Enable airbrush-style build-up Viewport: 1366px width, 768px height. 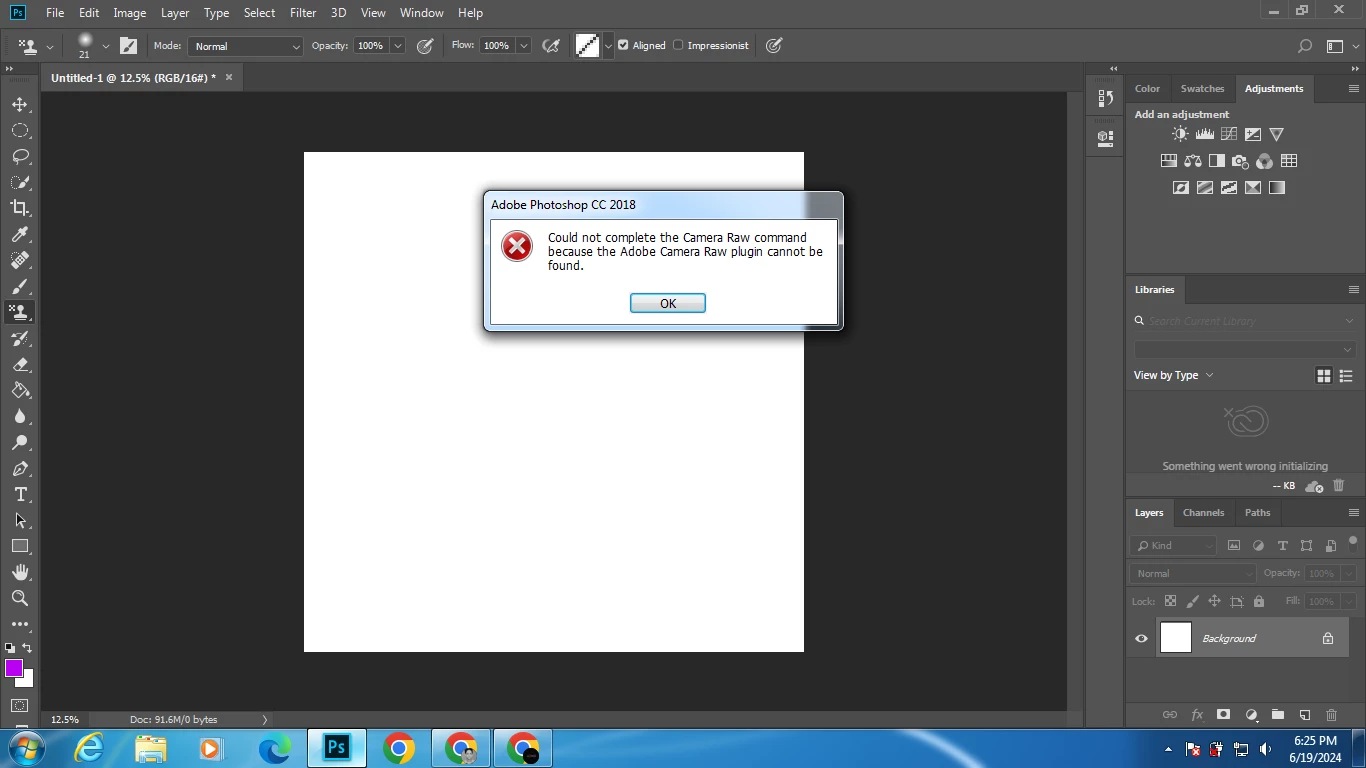click(550, 46)
